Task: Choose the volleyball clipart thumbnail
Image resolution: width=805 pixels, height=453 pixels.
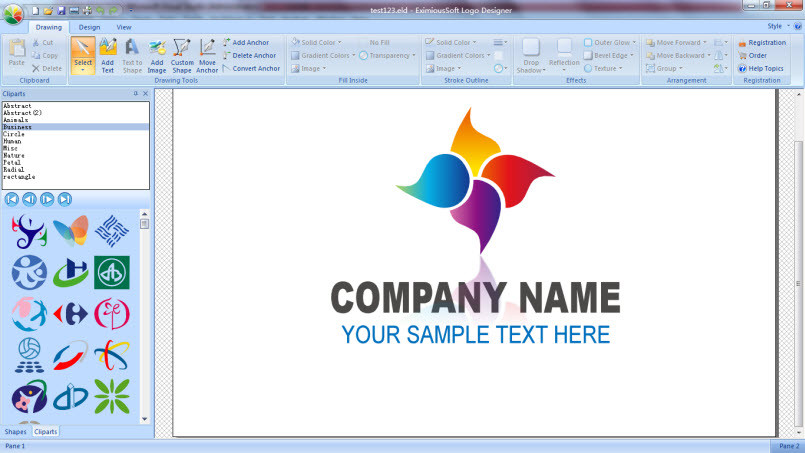Action: (29, 355)
